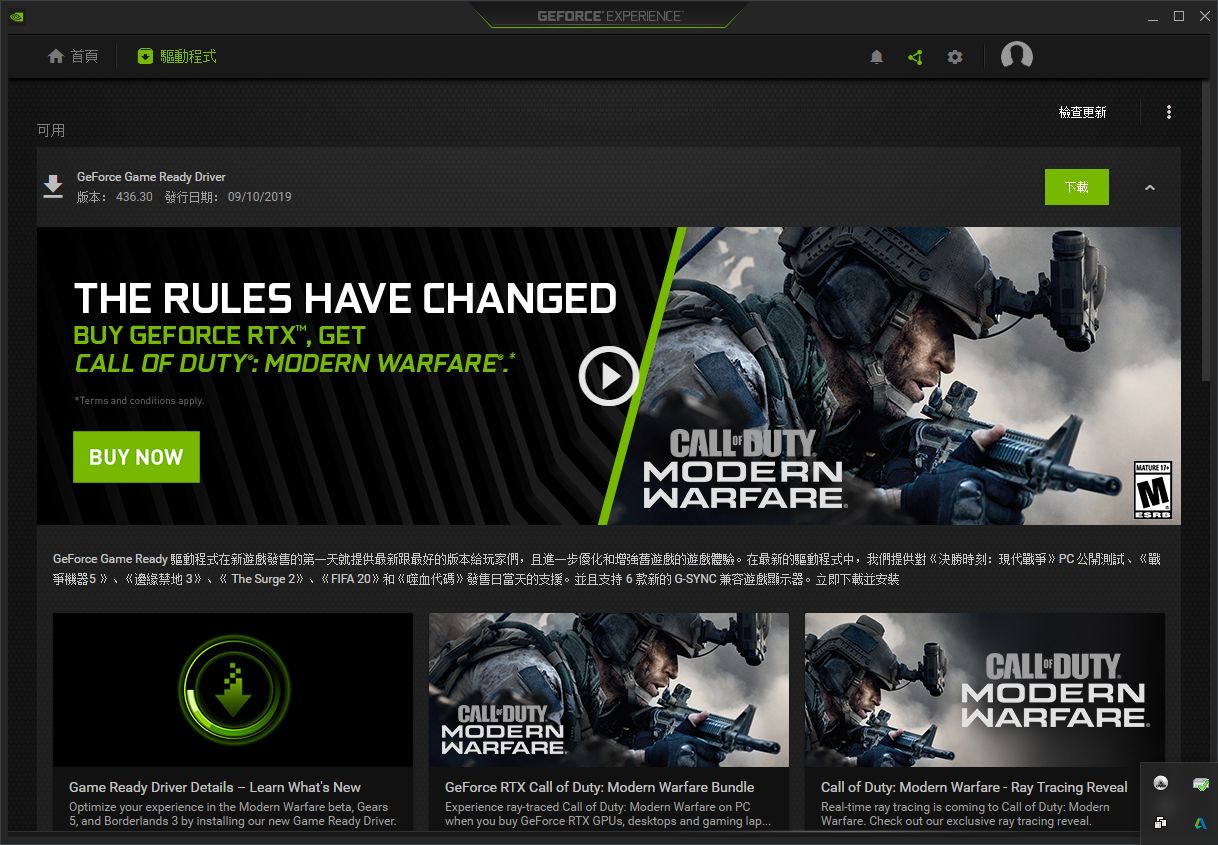
Task: Switch to the 驅動程式 tab
Action: [176, 56]
